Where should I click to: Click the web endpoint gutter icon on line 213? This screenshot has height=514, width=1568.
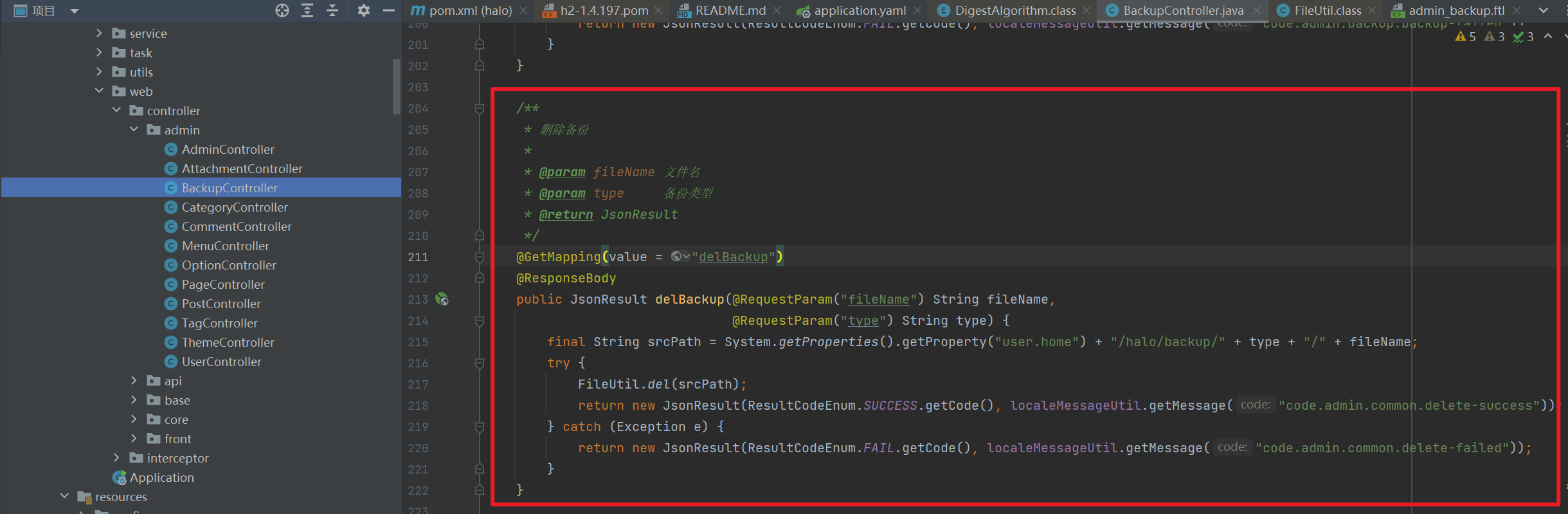coord(442,299)
